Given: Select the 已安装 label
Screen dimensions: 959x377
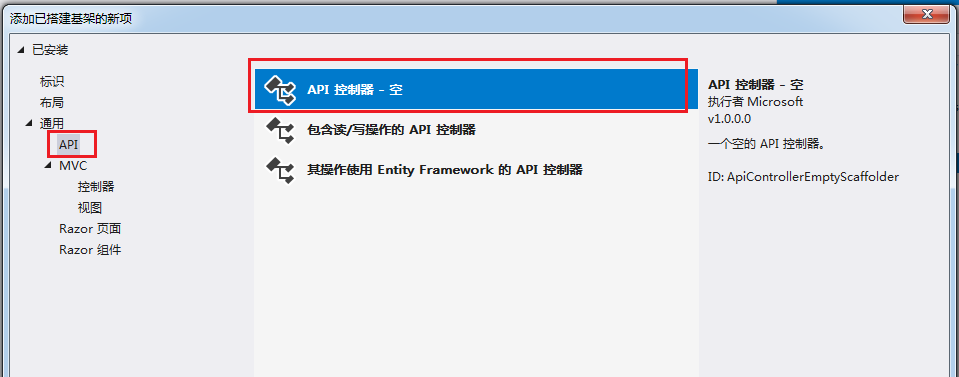Looking at the screenshot, I should (x=50, y=50).
